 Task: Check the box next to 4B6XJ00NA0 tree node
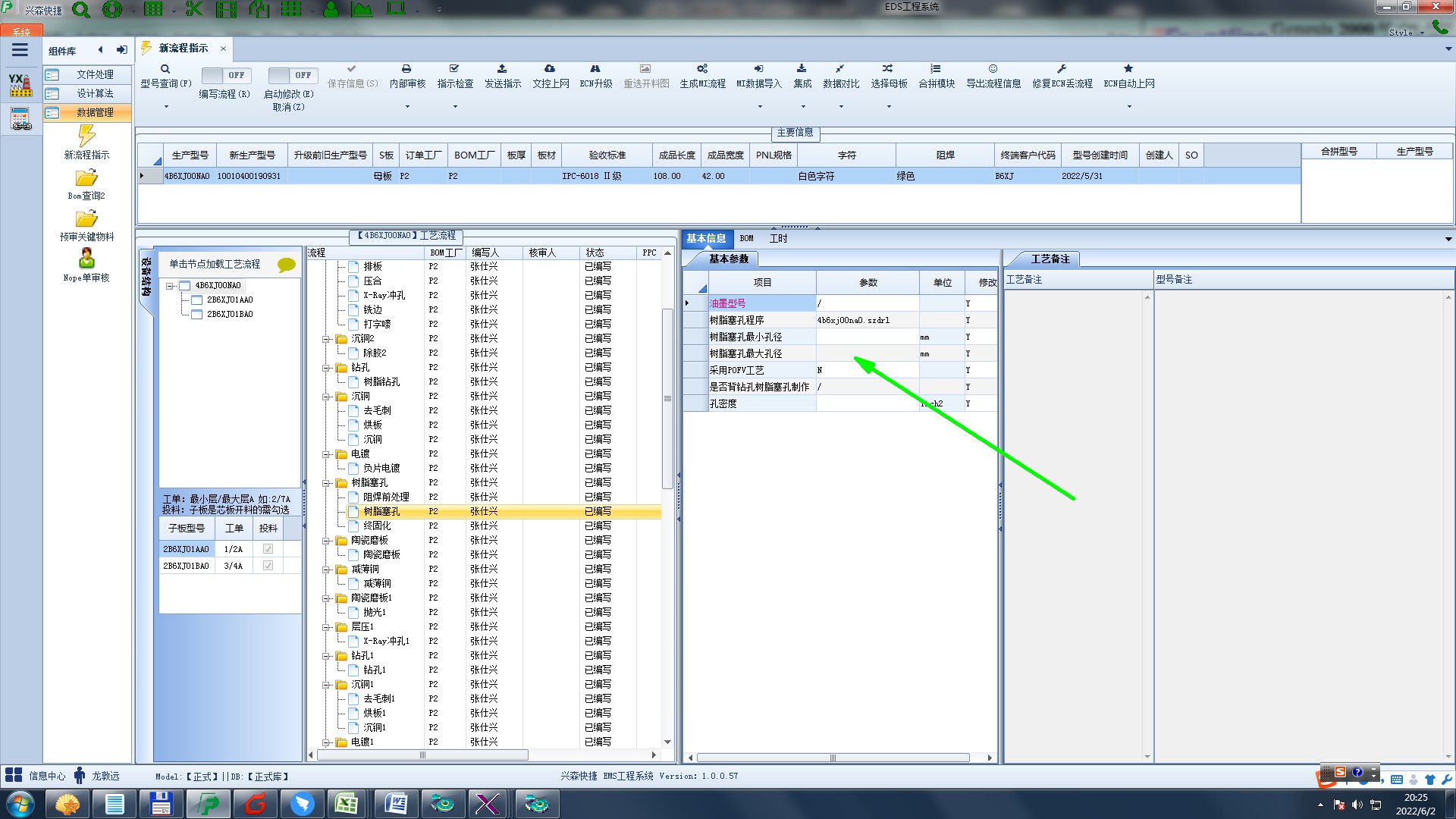(x=184, y=286)
